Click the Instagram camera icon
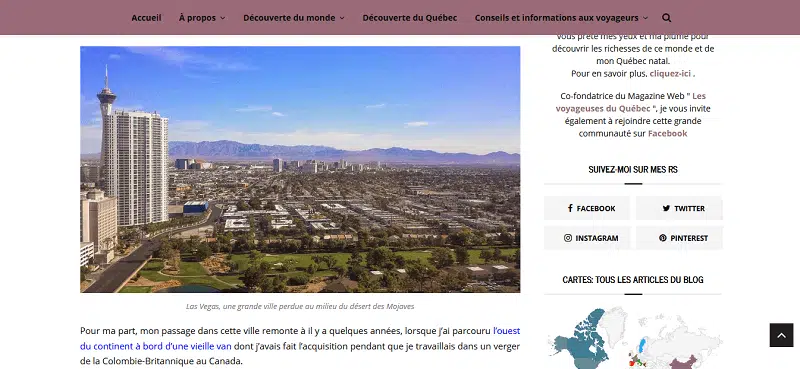800x369 pixels. 568,238
